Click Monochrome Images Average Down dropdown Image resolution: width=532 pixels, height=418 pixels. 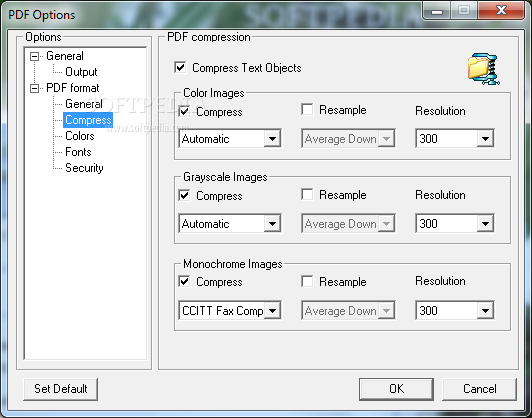348,310
